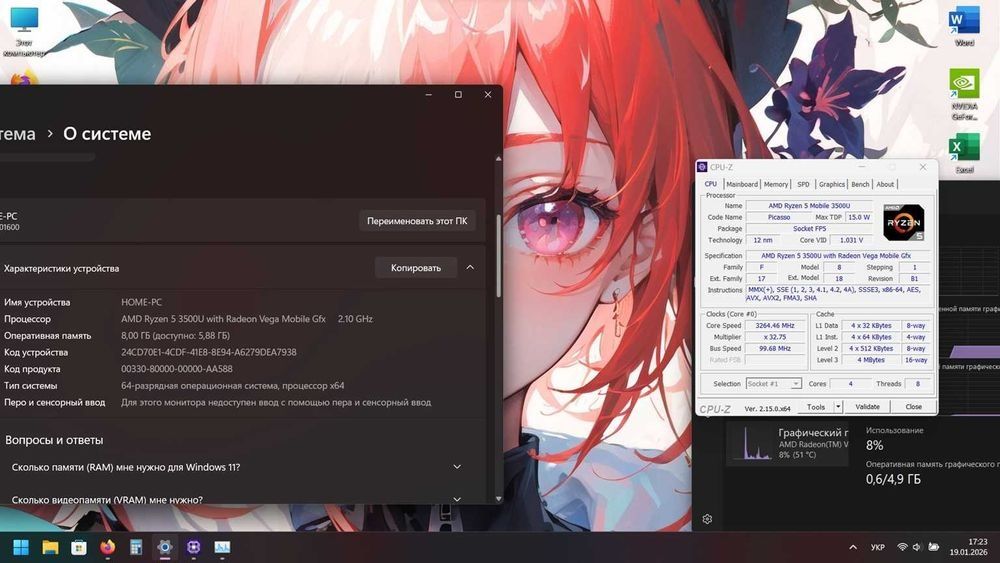Open Firefox from the taskbar
This screenshot has height=563, width=1000.
pyautogui.click(x=108, y=547)
